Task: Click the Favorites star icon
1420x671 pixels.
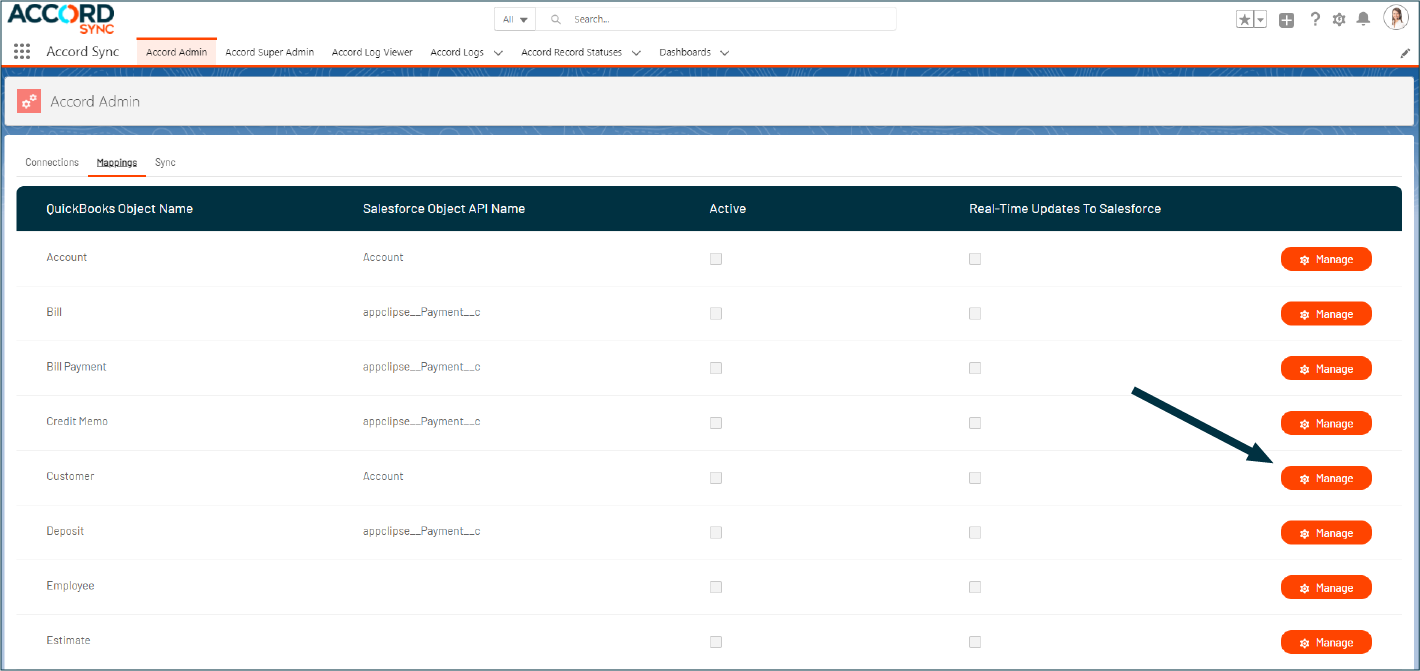Action: tap(1245, 19)
